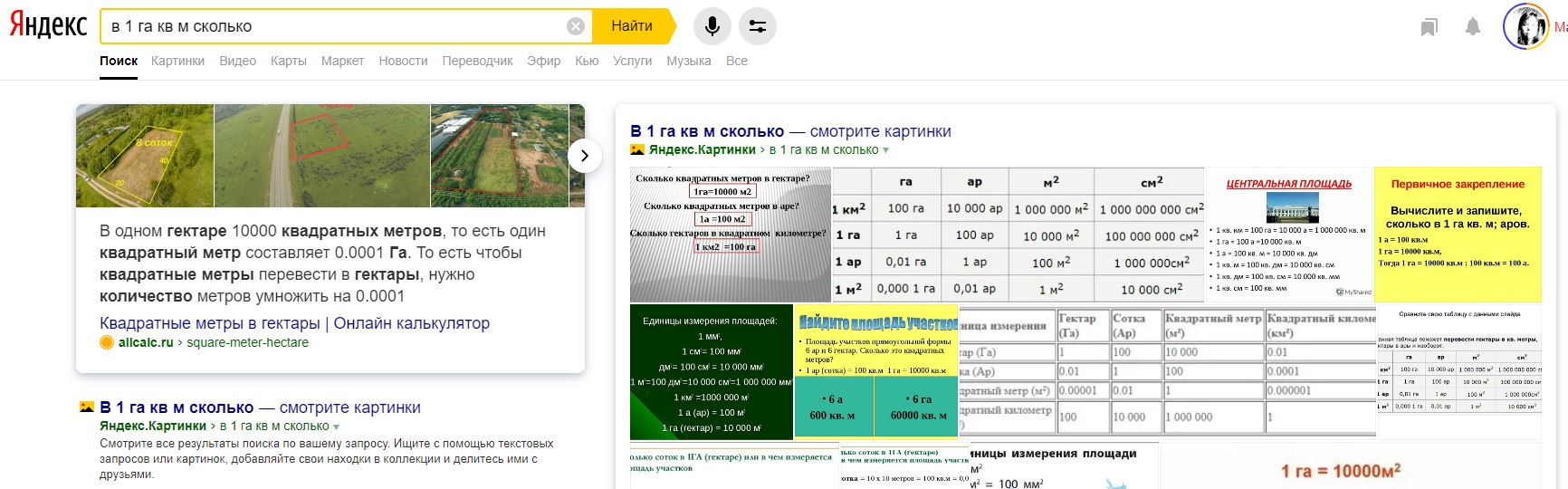Image resolution: width=1568 pixels, height=489 pixels.
Task: Open the Все services menu
Action: point(736,61)
